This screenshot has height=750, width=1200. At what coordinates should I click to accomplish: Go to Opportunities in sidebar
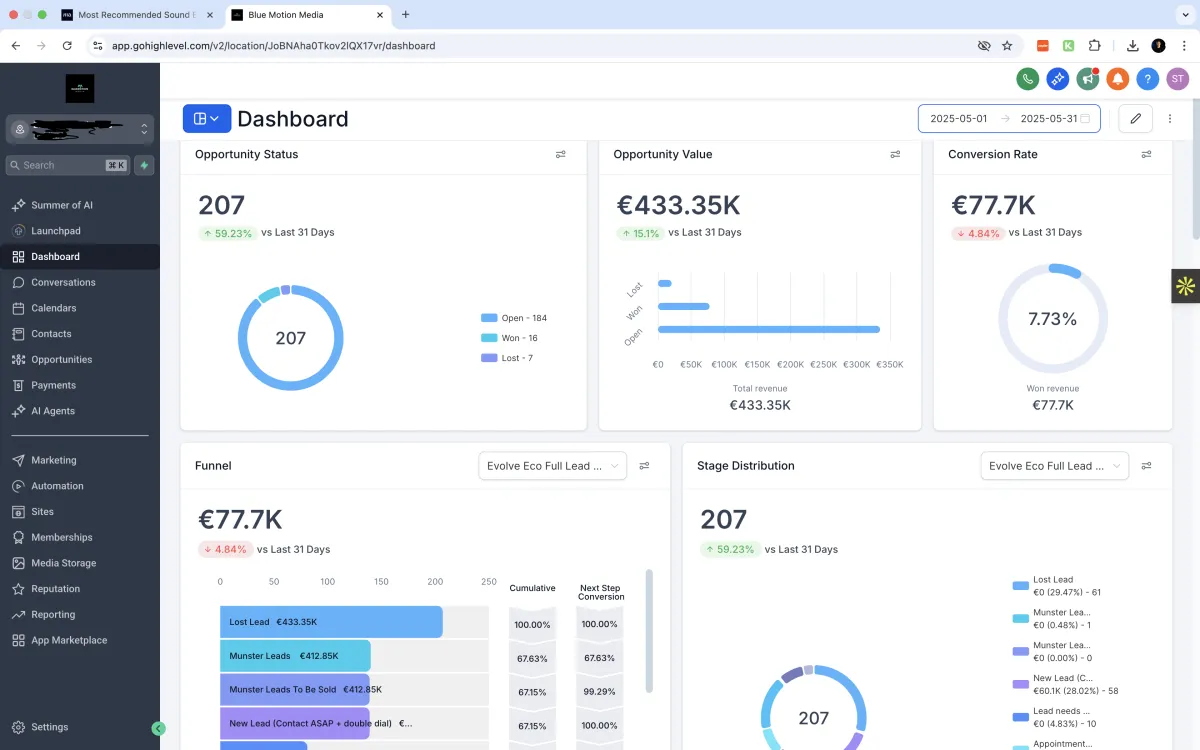61,360
